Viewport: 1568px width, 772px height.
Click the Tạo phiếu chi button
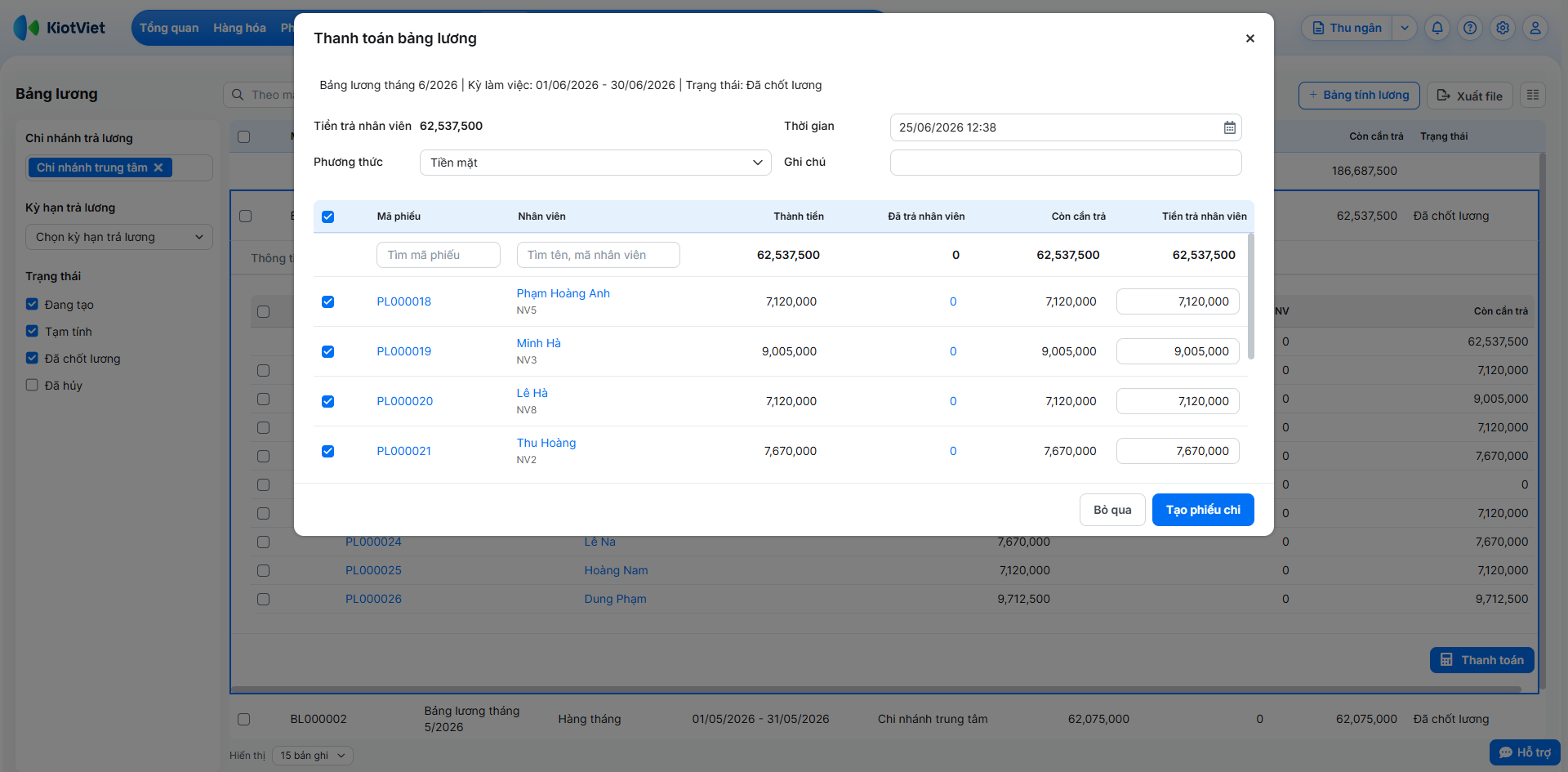[x=1203, y=510]
